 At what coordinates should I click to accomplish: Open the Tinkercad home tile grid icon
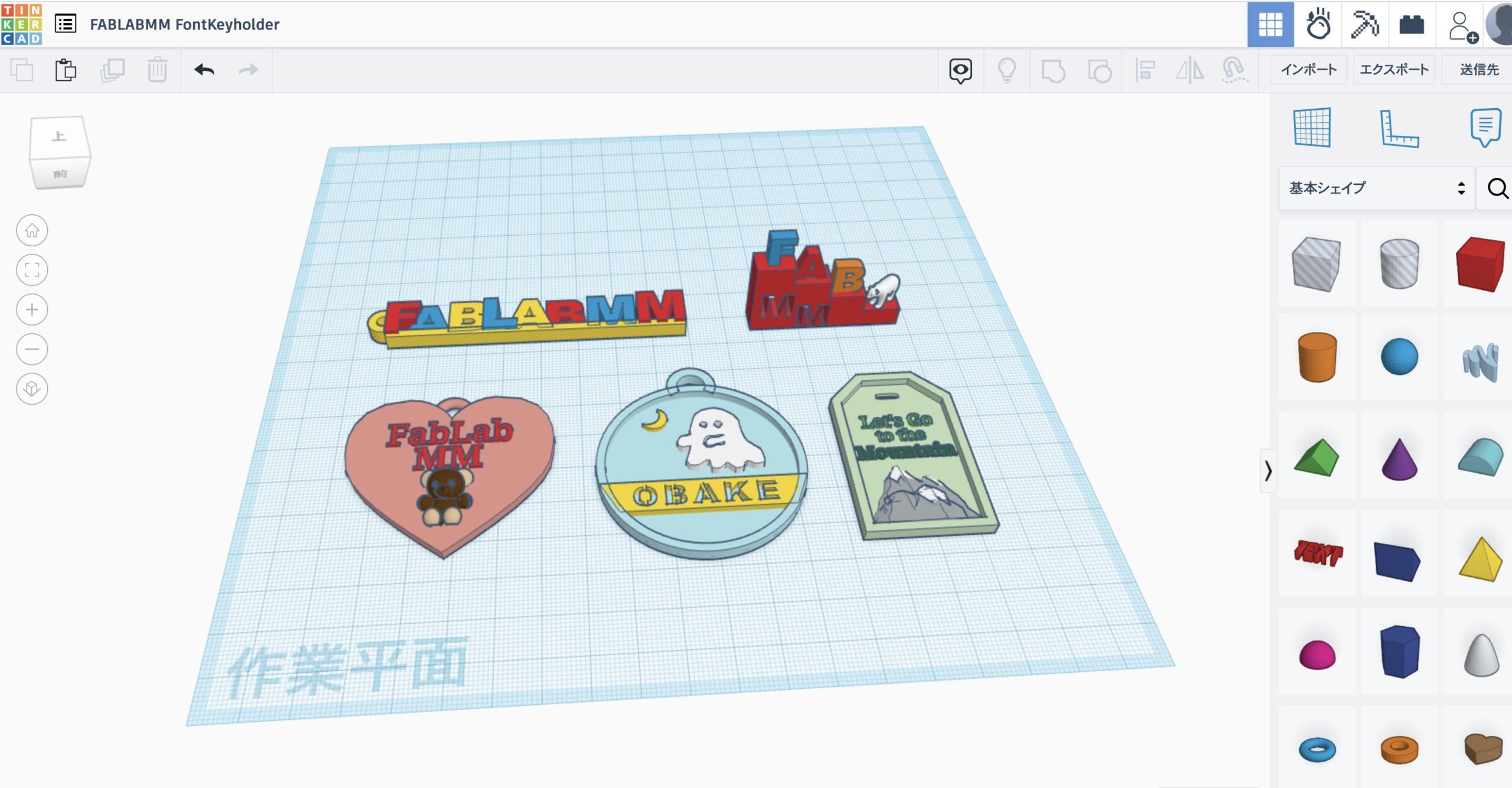pos(1272,24)
